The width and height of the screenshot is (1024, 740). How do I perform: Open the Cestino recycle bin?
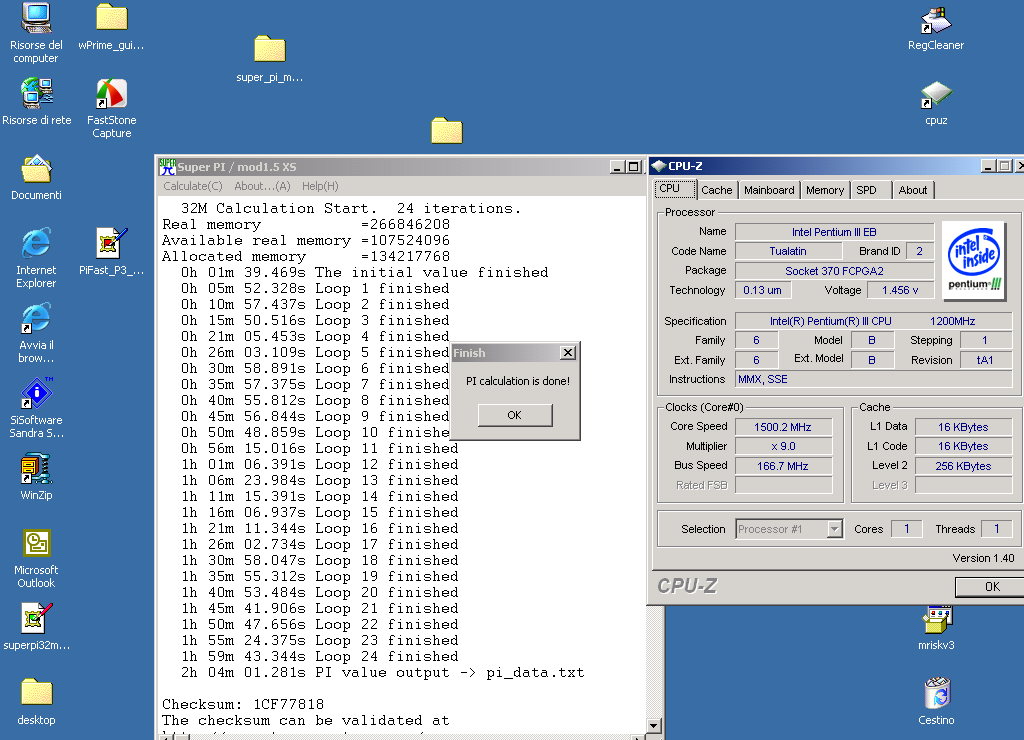tap(936, 702)
